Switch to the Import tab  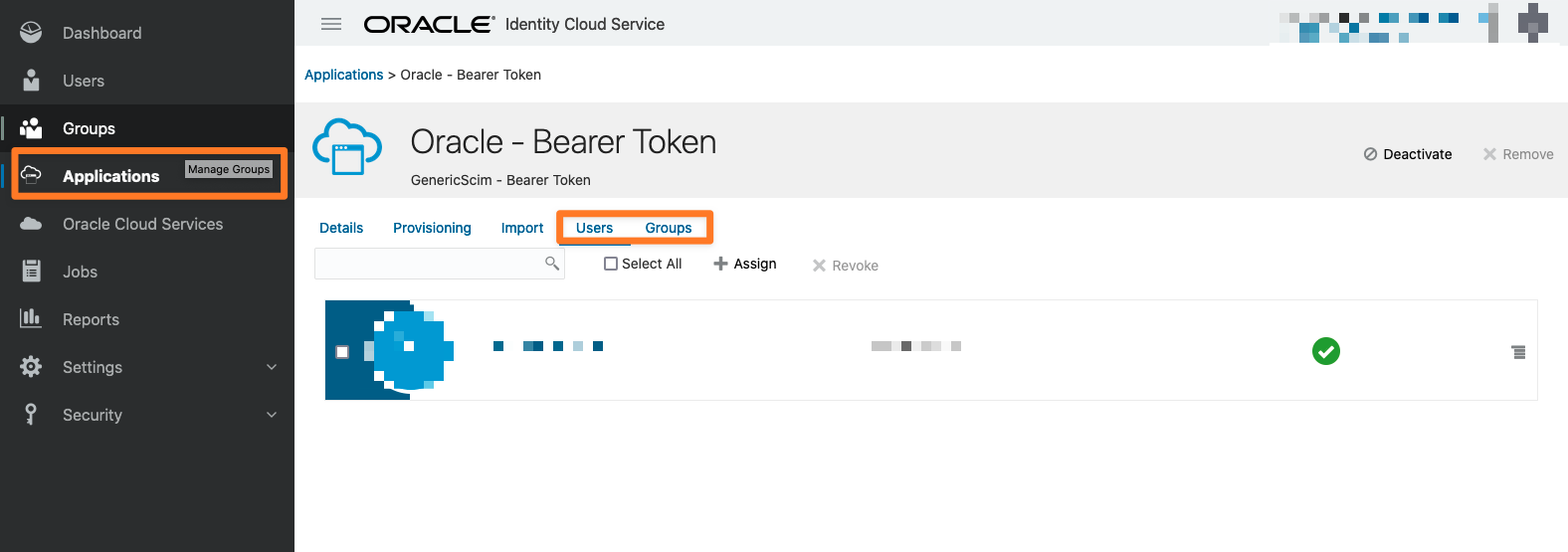[522, 228]
